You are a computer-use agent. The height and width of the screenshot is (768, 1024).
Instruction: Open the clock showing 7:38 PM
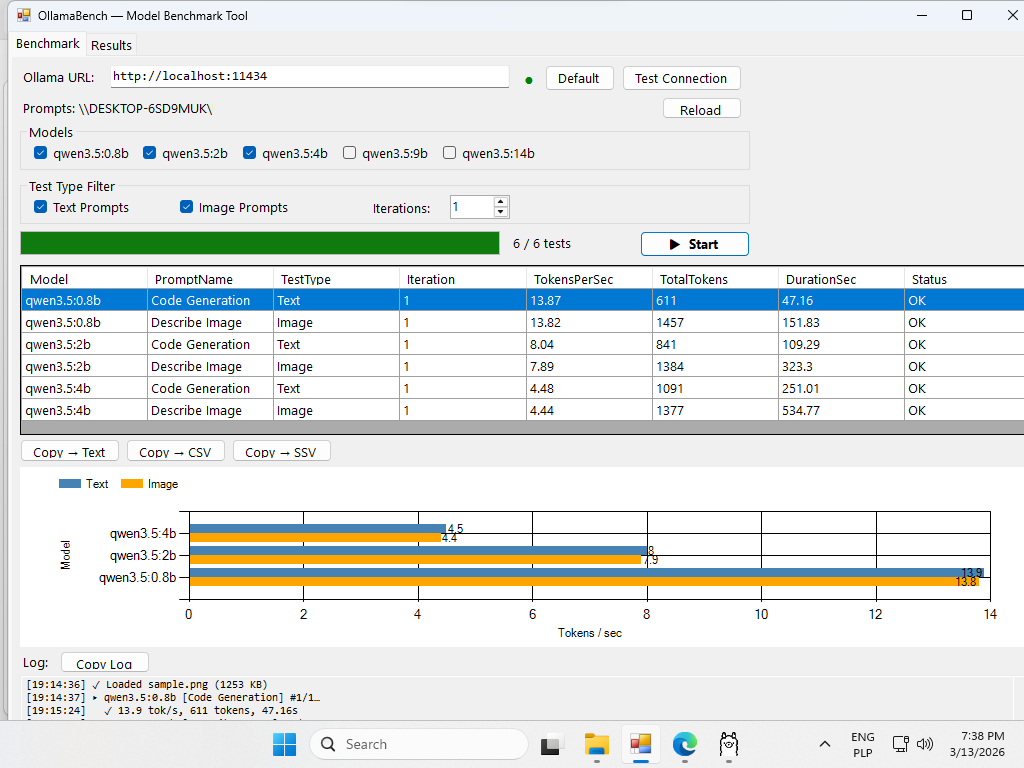point(977,744)
